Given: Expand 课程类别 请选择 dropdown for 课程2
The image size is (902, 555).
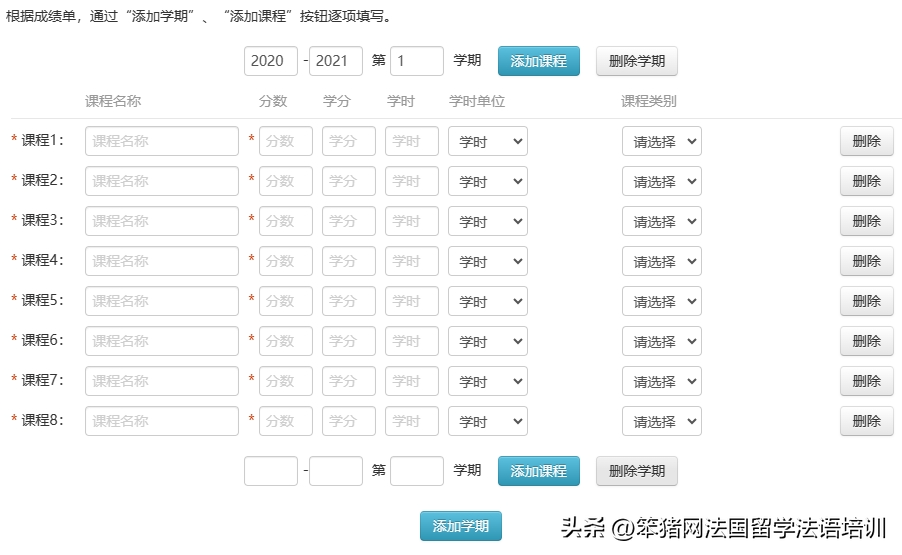Looking at the screenshot, I should coord(661,182).
